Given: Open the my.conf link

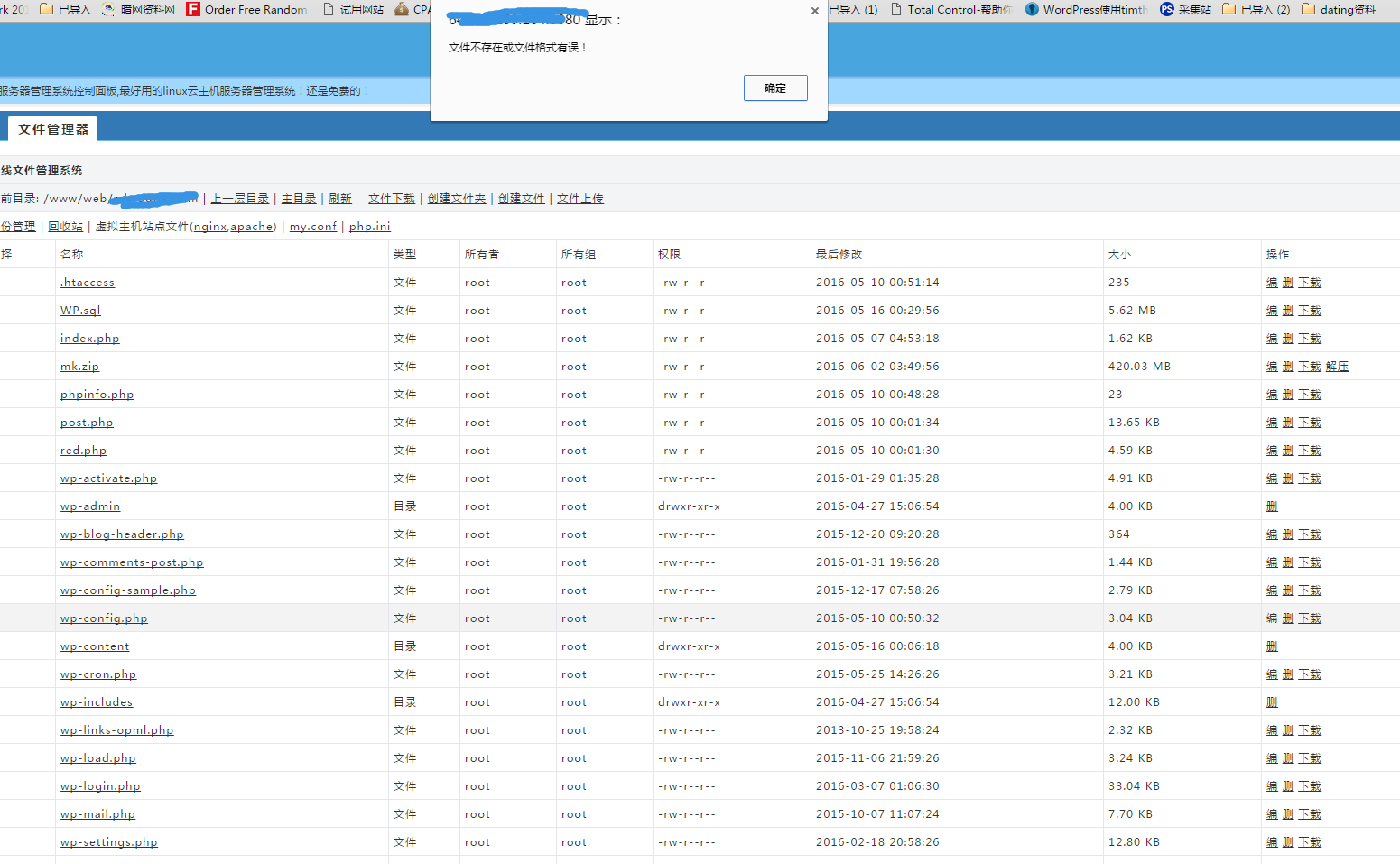Looking at the screenshot, I should coord(313,227).
